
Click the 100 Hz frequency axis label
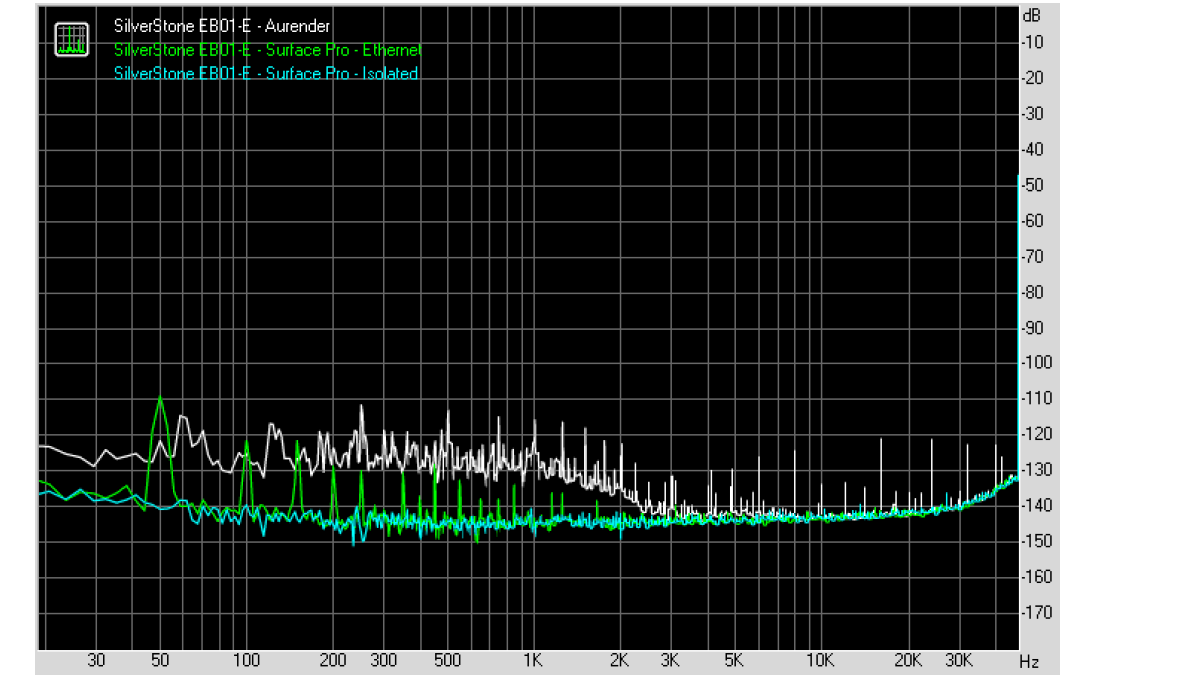(x=246, y=661)
